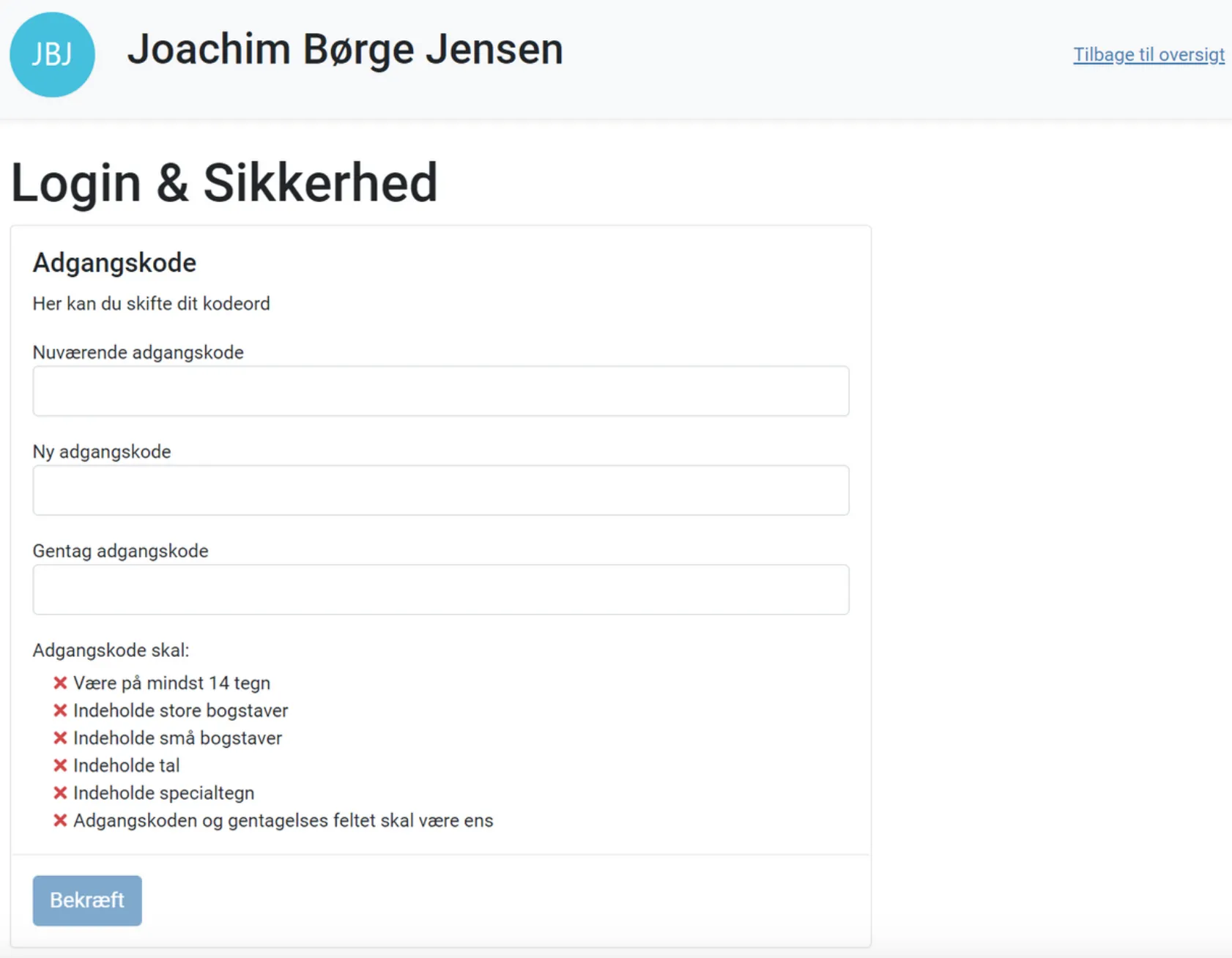Click the "Ny adgangskode" input field
Viewport: 1232px width, 958px height.
click(x=439, y=489)
